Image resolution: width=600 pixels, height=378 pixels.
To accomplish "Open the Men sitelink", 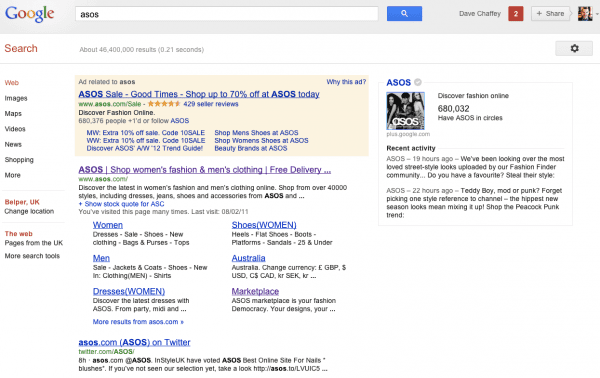I will 101,258.
